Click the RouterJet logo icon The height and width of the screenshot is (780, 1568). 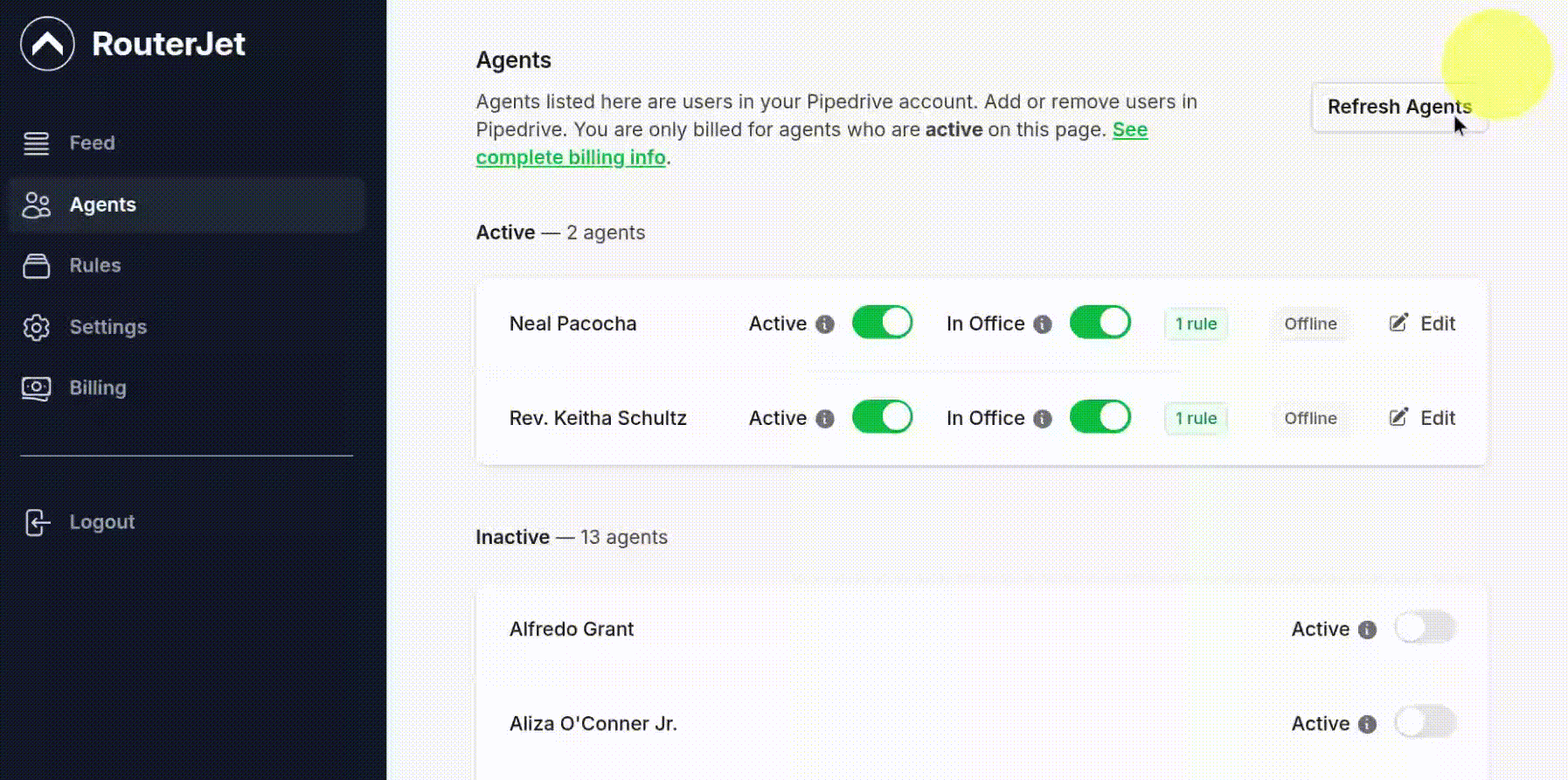point(47,44)
